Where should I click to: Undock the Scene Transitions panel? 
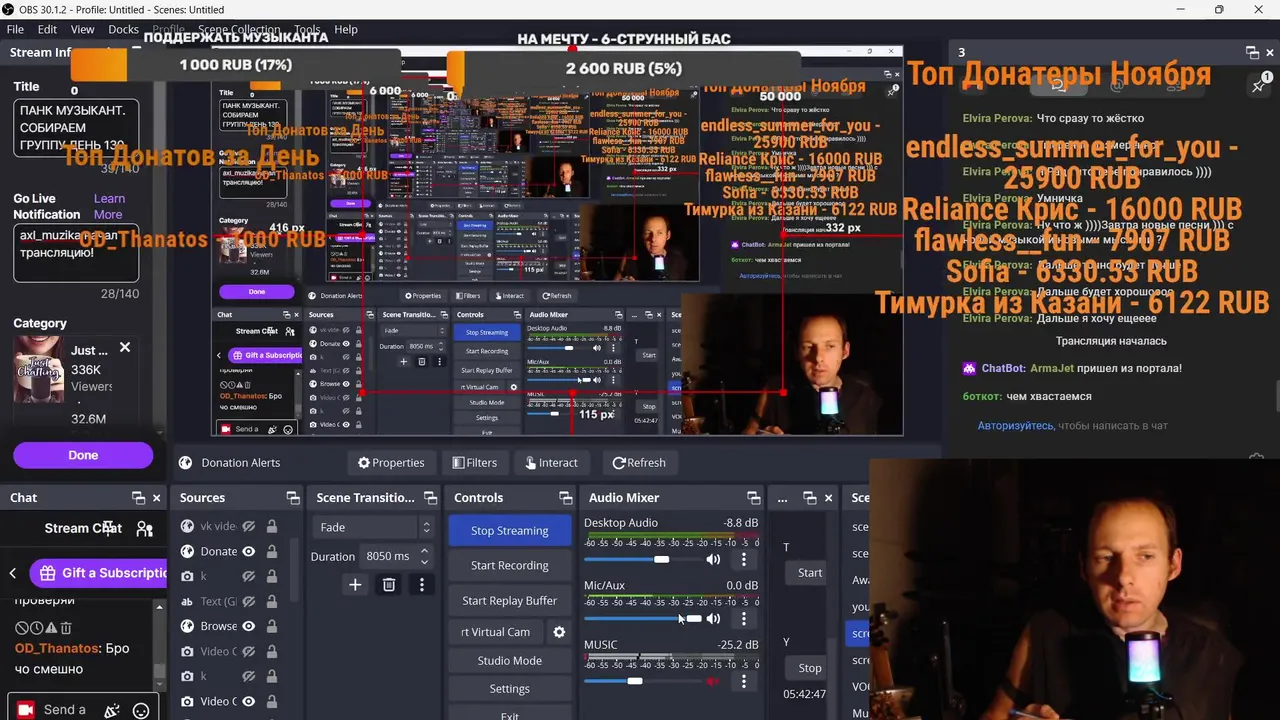[429, 498]
